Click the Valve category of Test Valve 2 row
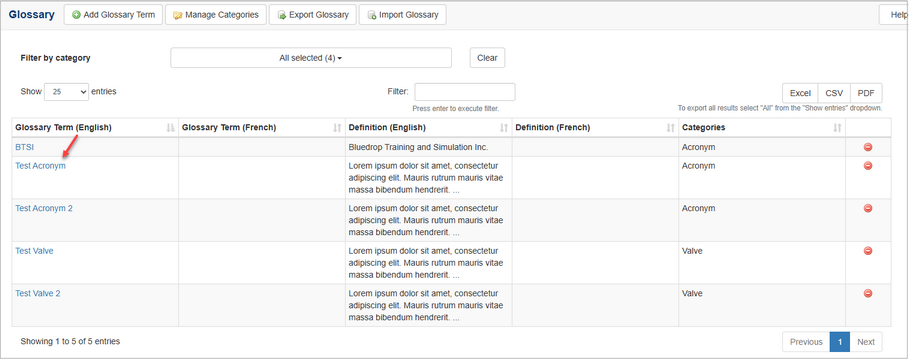The image size is (909, 360). pos(692,293)
